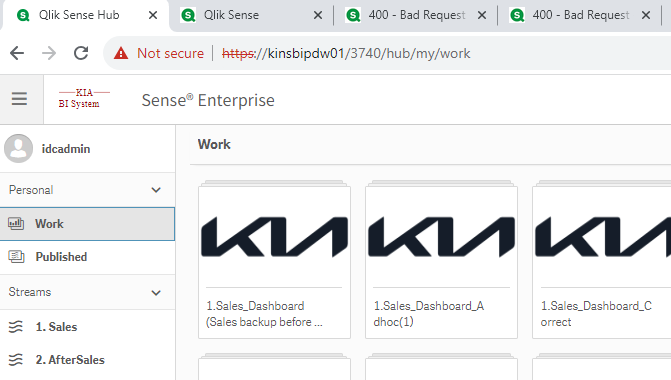Click the Published section icon in sidebar

16,257
